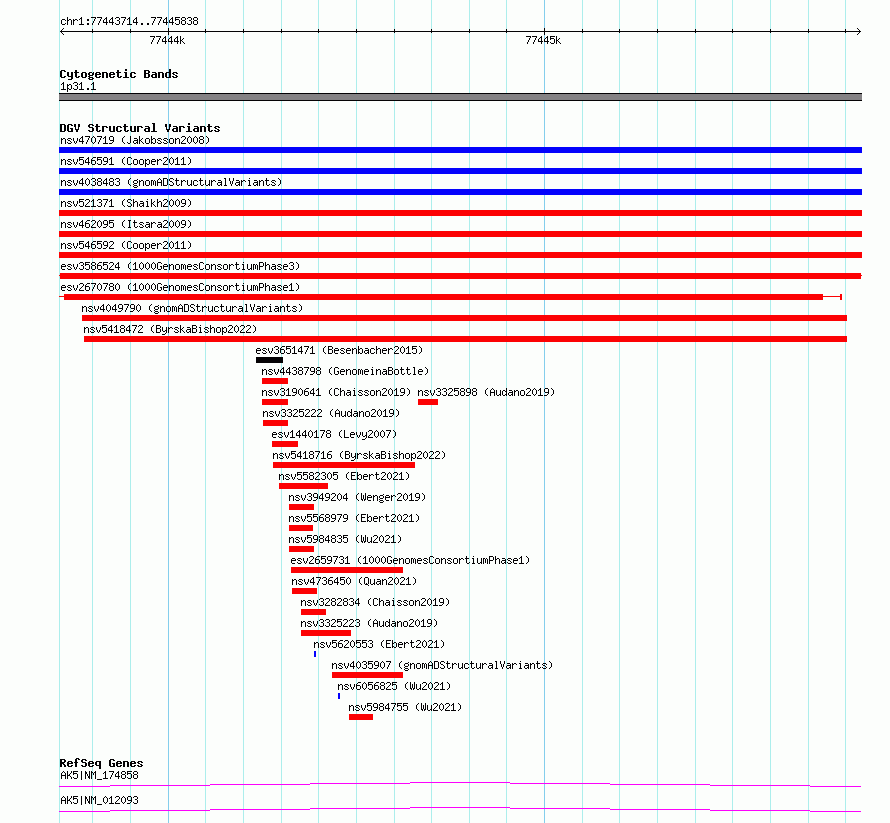This screenshot has height=823, width=890.
Task: Click esv2670780 (1000GenomesConsortiumPhase1) label
Action: 180,287
